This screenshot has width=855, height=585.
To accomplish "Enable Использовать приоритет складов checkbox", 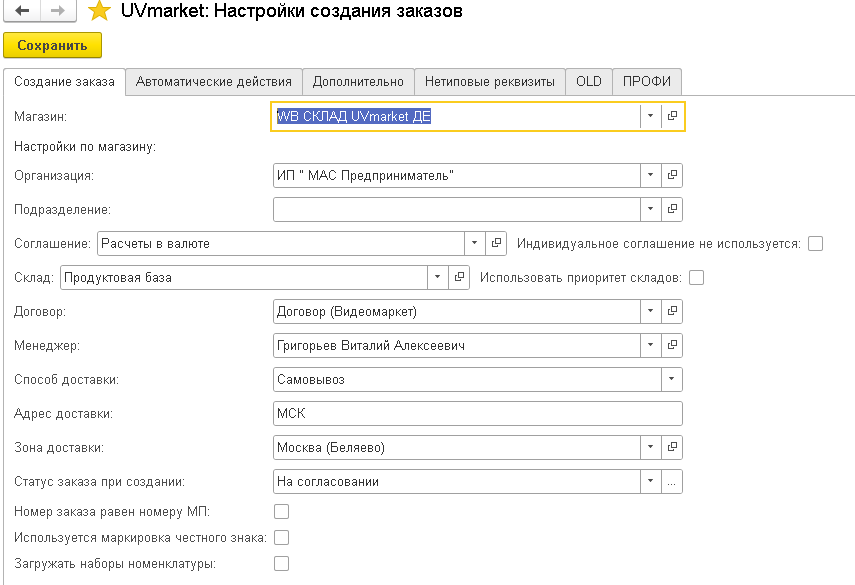I will coord(696,278).
